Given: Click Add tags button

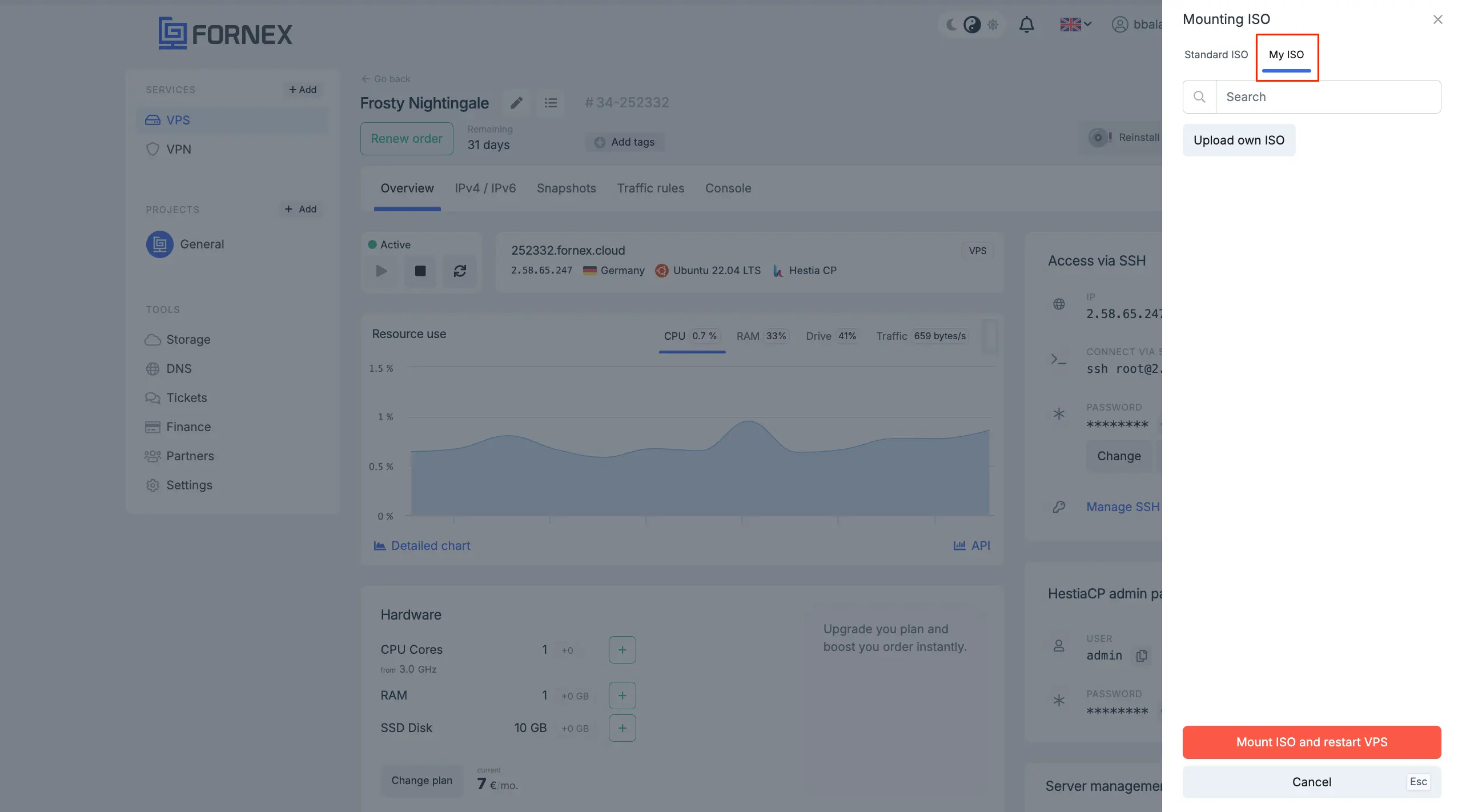Looking at the screenshot, I should pos(625,142).
